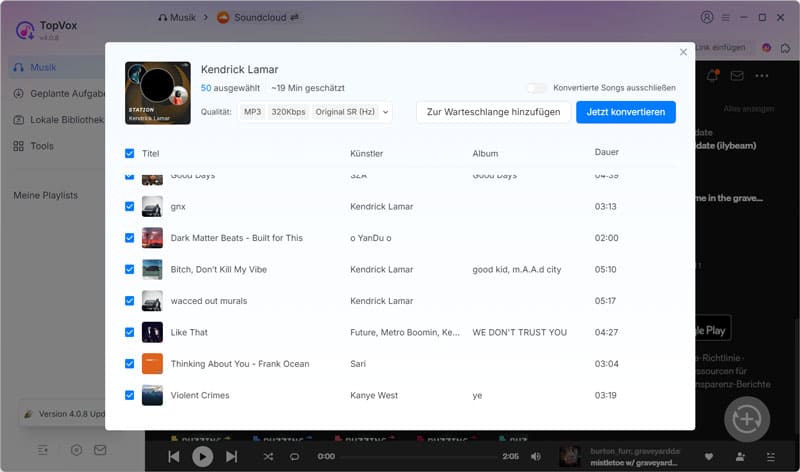The width and height of the screenshot is (800, 472).
Task: Click Meine Playlists sidebar heading
Action: coord(45,195)
